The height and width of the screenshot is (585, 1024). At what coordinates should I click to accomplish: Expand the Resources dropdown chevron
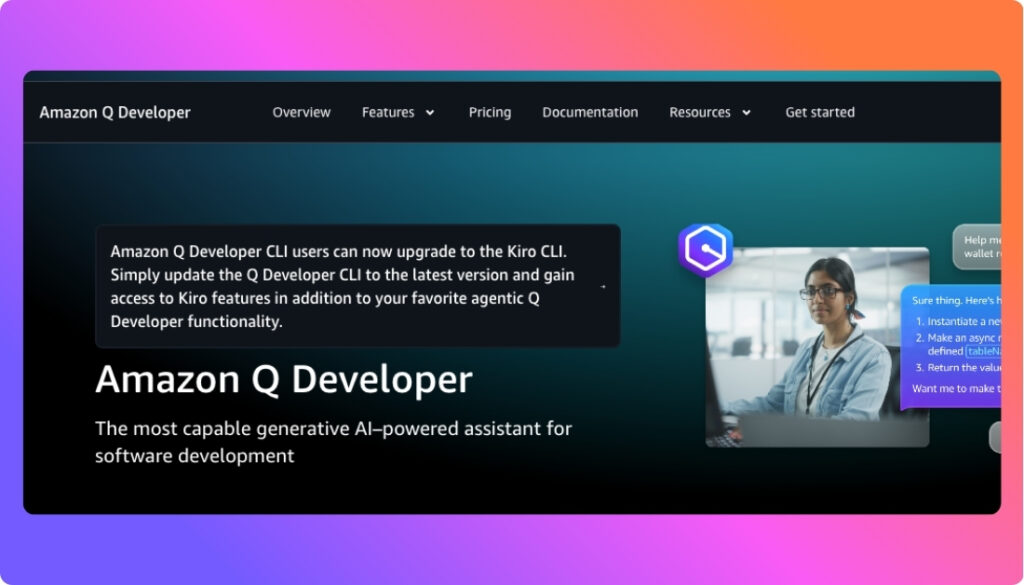(747, 112)
